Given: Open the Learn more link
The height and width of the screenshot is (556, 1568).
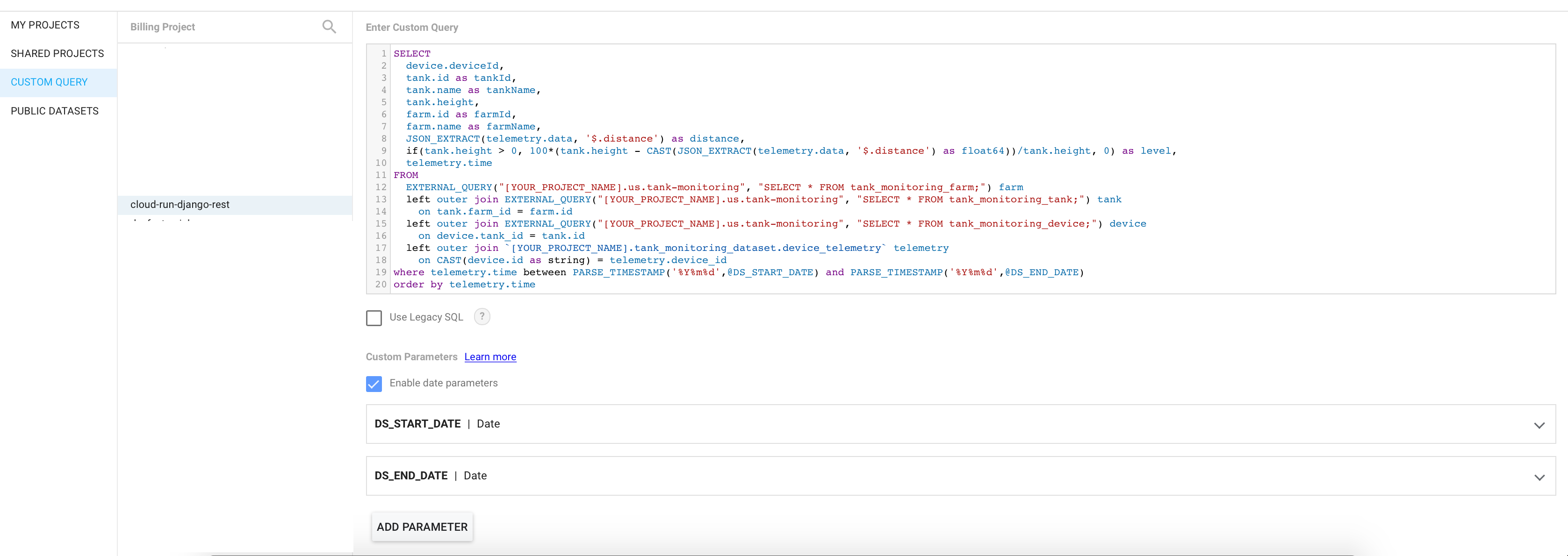Looking at the screenshot, I should [x=490, y=357].
